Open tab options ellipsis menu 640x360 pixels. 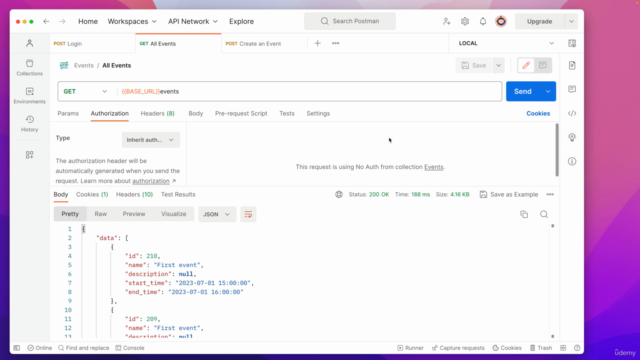pyautogui.click(x=336, y=43)
